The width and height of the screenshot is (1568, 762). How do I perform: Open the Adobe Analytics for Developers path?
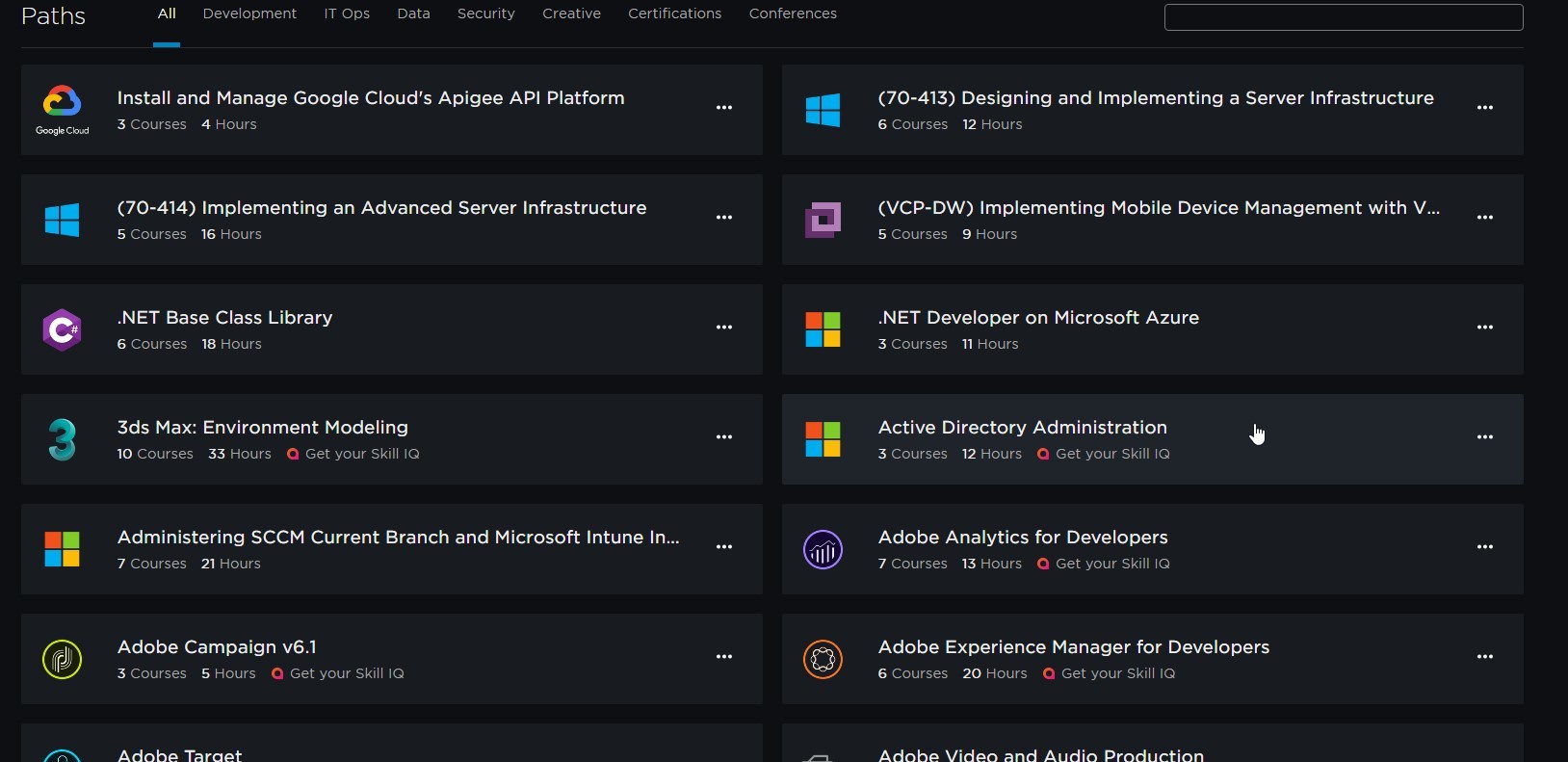click(1023, 538)
